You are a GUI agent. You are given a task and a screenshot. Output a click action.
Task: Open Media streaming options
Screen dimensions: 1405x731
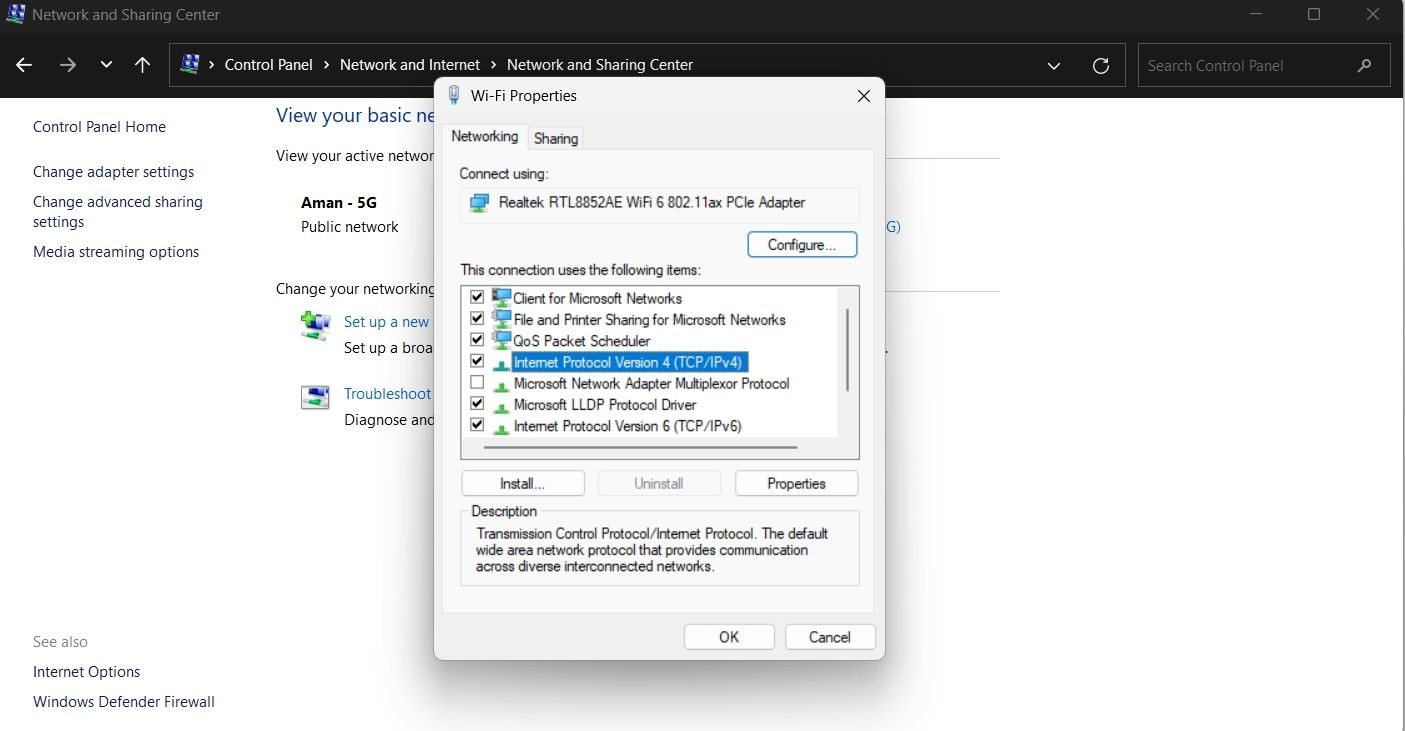[116, 252]
